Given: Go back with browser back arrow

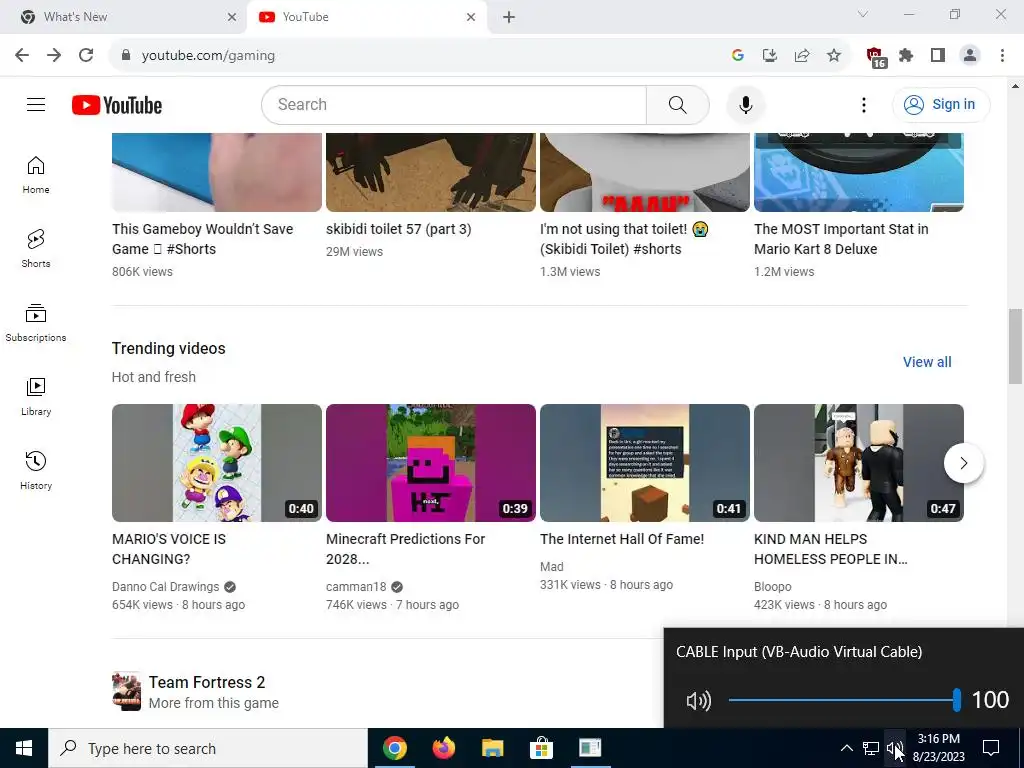Looking at the screenshot, I should click(22, 56).
